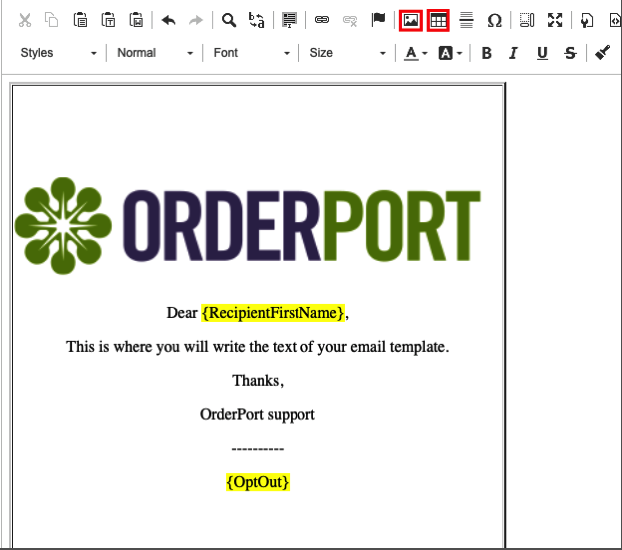Click the Templates document icon

click(587, 20)
